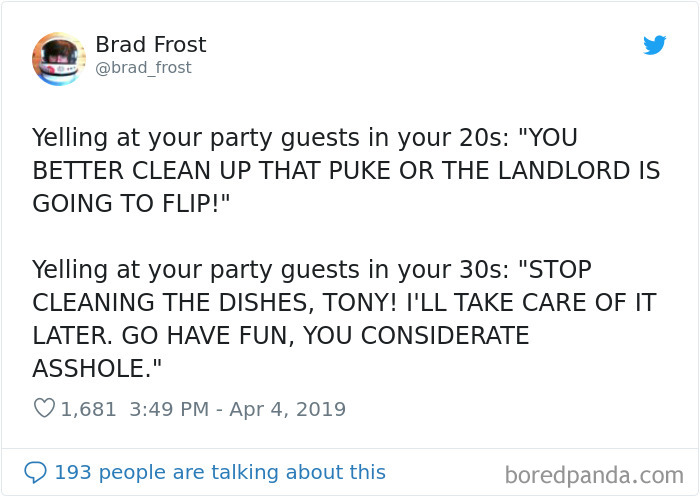Click the 1,681 likes count
This screenshot has width=700, height=497.
88,409
